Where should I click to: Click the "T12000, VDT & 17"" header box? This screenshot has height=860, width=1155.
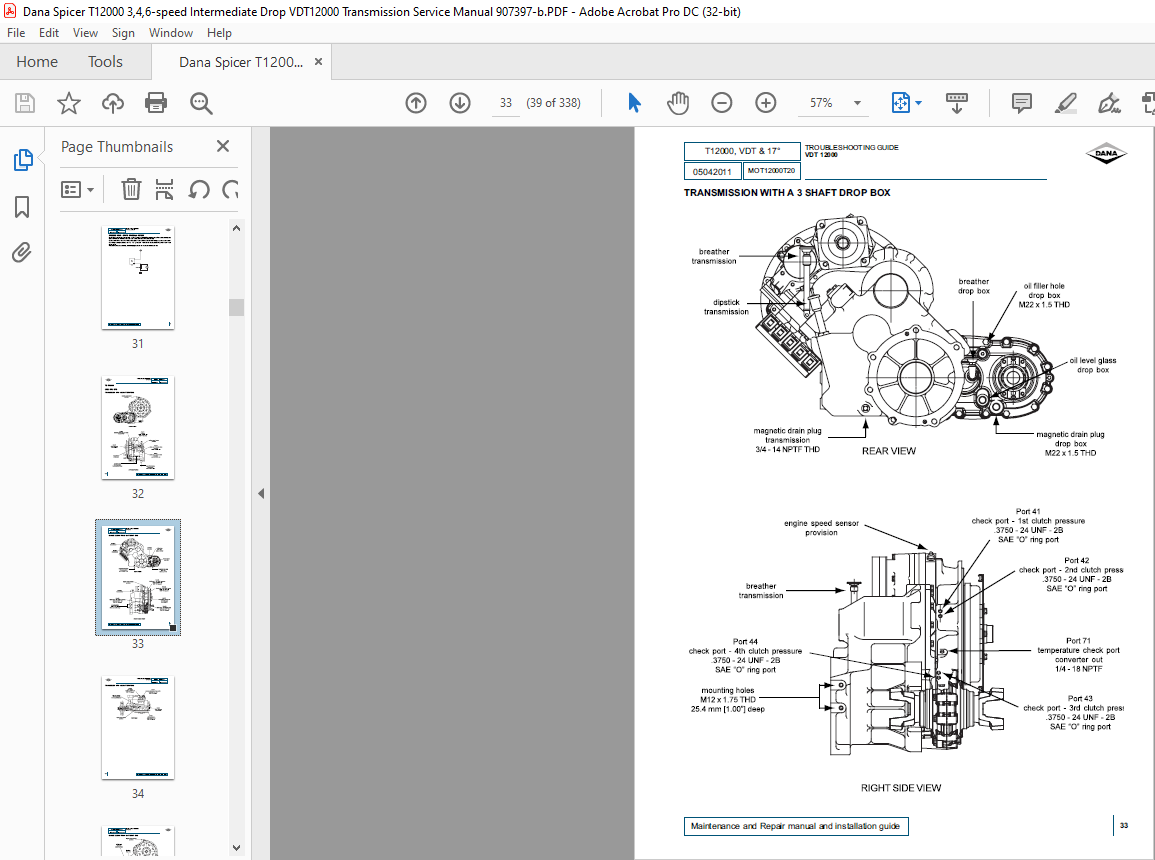pos(742,151)
